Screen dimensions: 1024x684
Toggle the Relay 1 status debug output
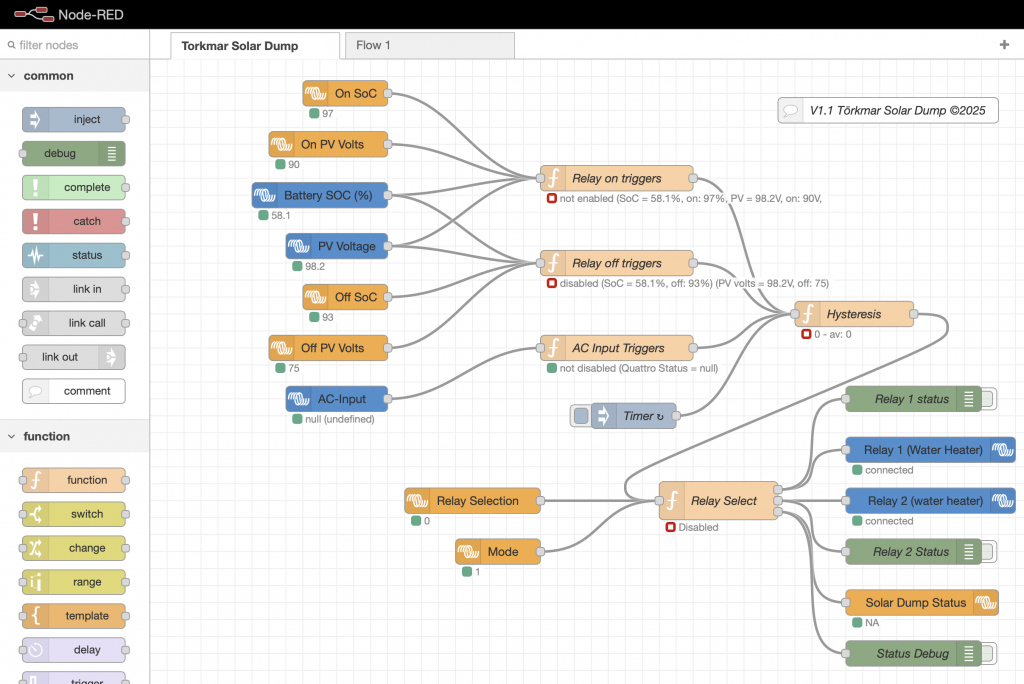click(988, 399)
